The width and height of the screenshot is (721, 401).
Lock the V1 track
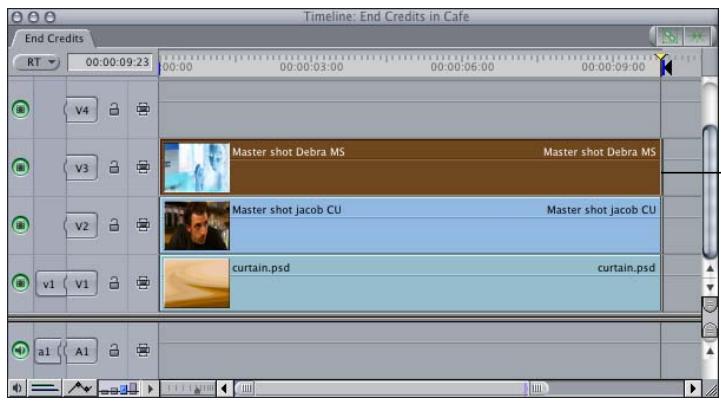pyautogui.click(x=114, y=283)
